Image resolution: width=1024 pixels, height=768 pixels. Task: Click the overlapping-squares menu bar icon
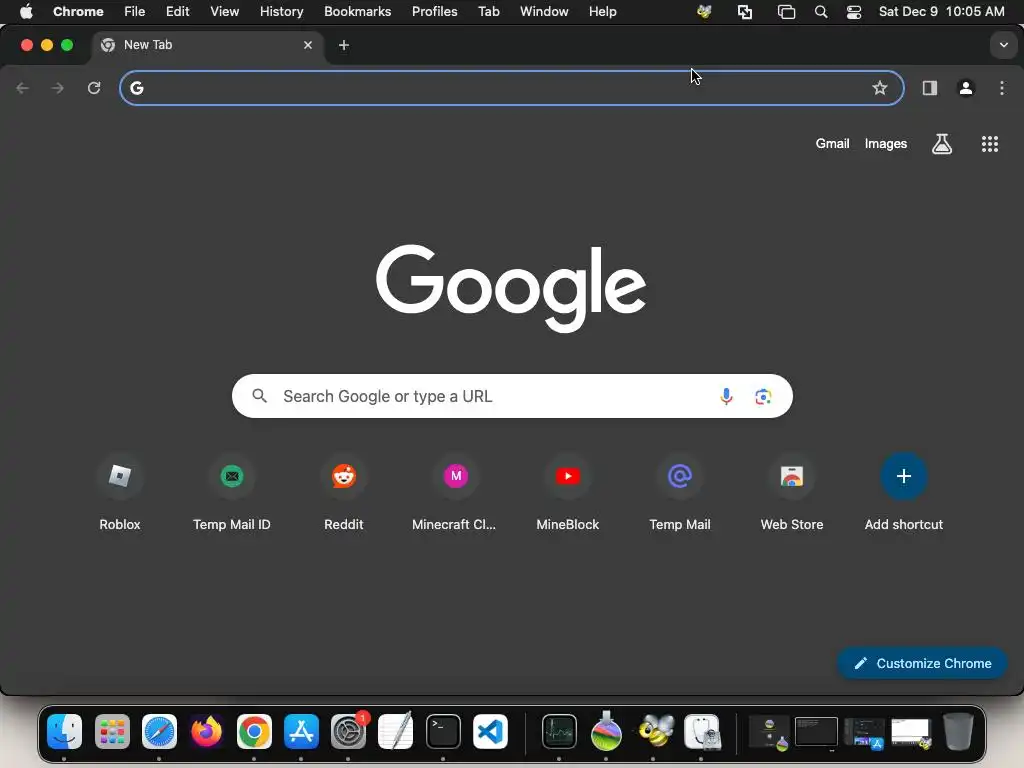(x=744, y=12)
